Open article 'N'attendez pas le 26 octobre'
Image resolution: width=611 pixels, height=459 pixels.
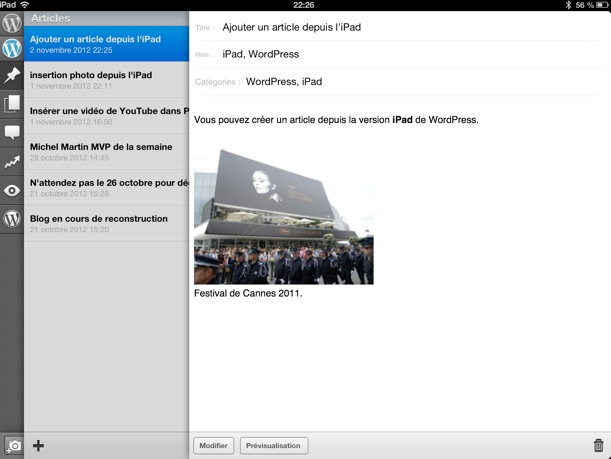pyautogui.click(x=106, y=187)
